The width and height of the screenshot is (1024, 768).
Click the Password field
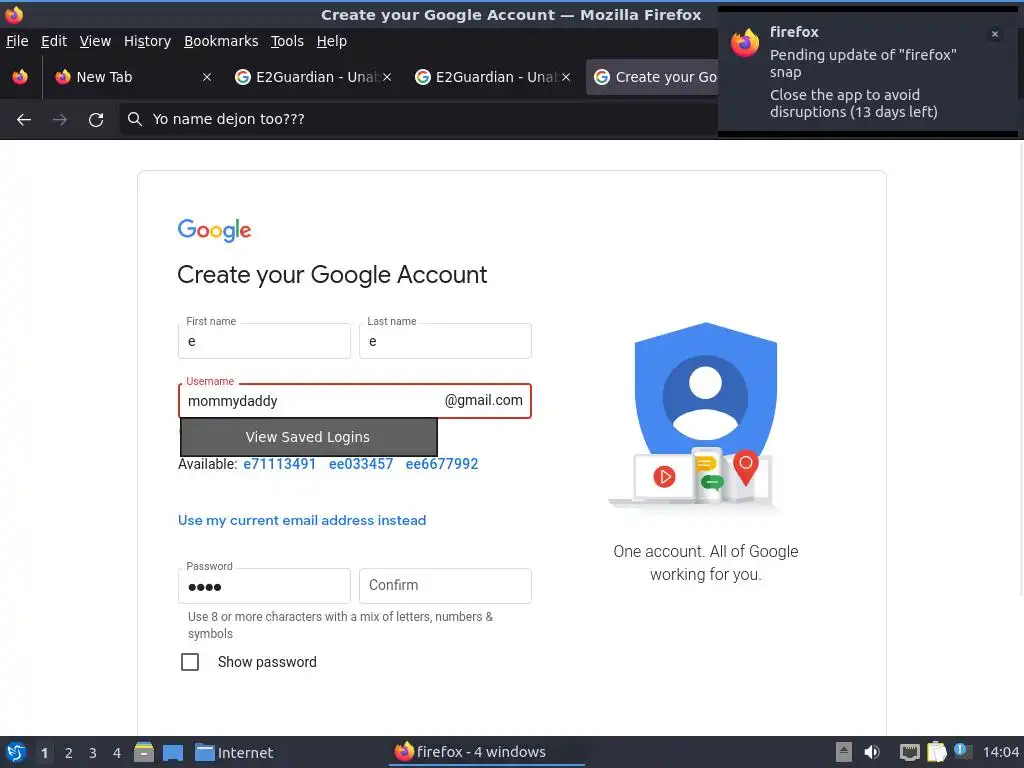(x=264, y=586)
